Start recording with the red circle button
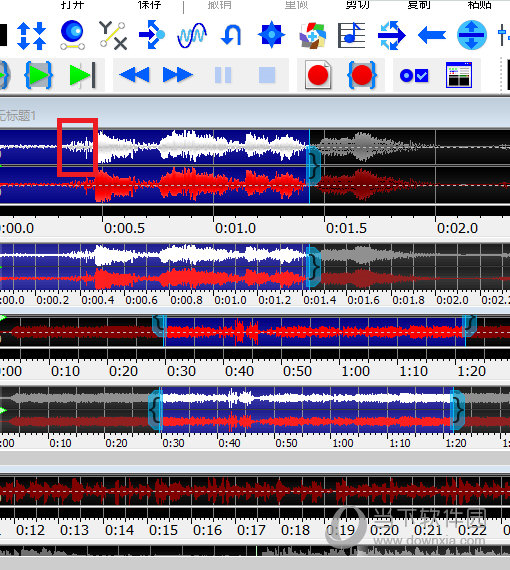Viewport: 510px width, 570px height. tap(318, 75)
